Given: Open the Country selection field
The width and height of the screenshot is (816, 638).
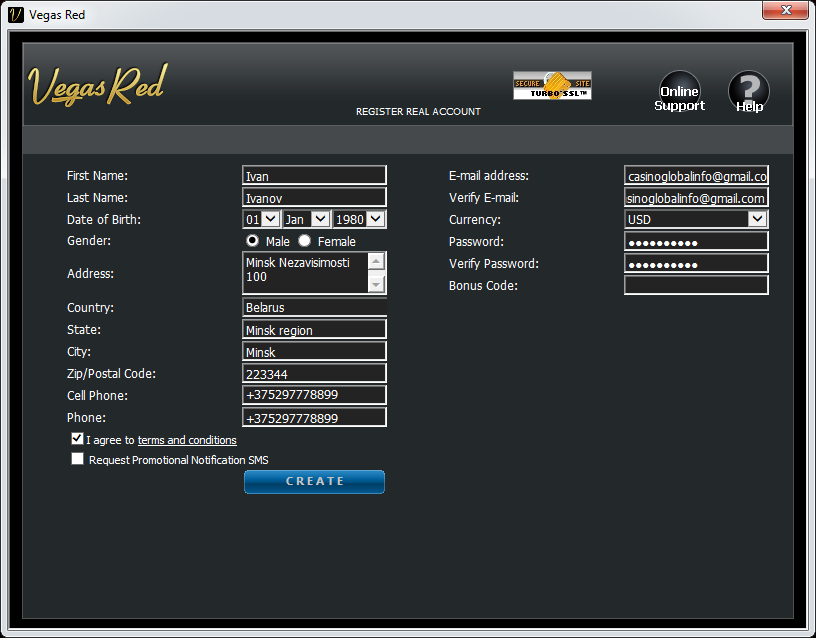Looking at the screenshot, I should (x=314, y=307).
